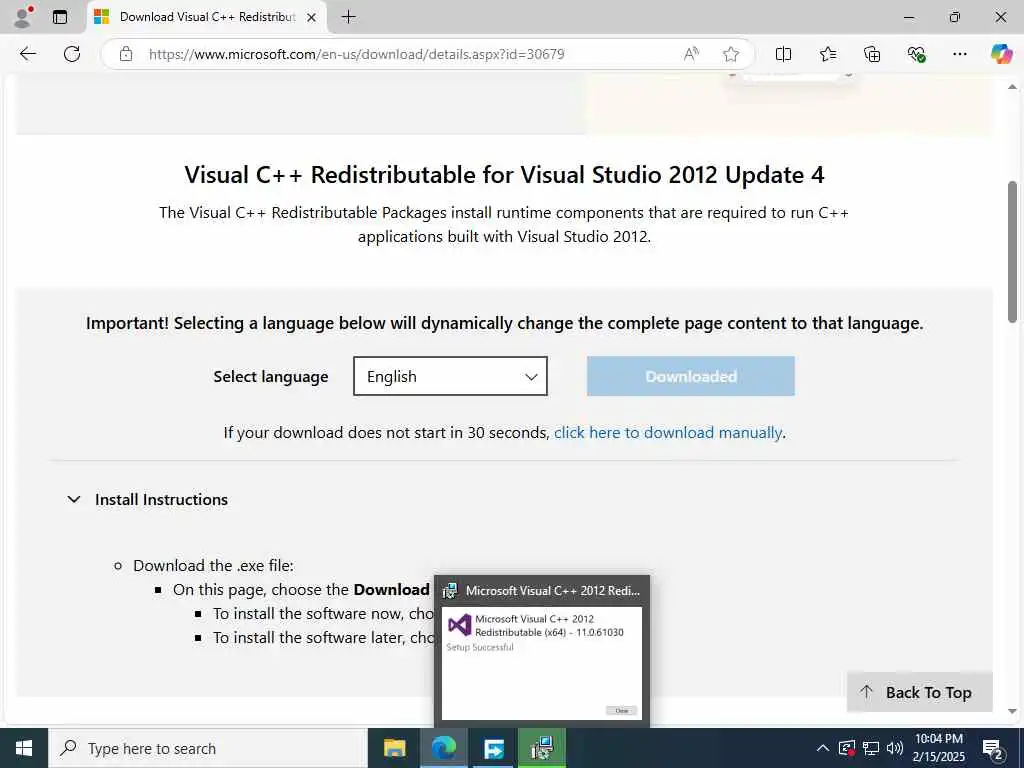Refresh the current page
This screenshot has height=768, width=1024.
click(x=72, y=54)
